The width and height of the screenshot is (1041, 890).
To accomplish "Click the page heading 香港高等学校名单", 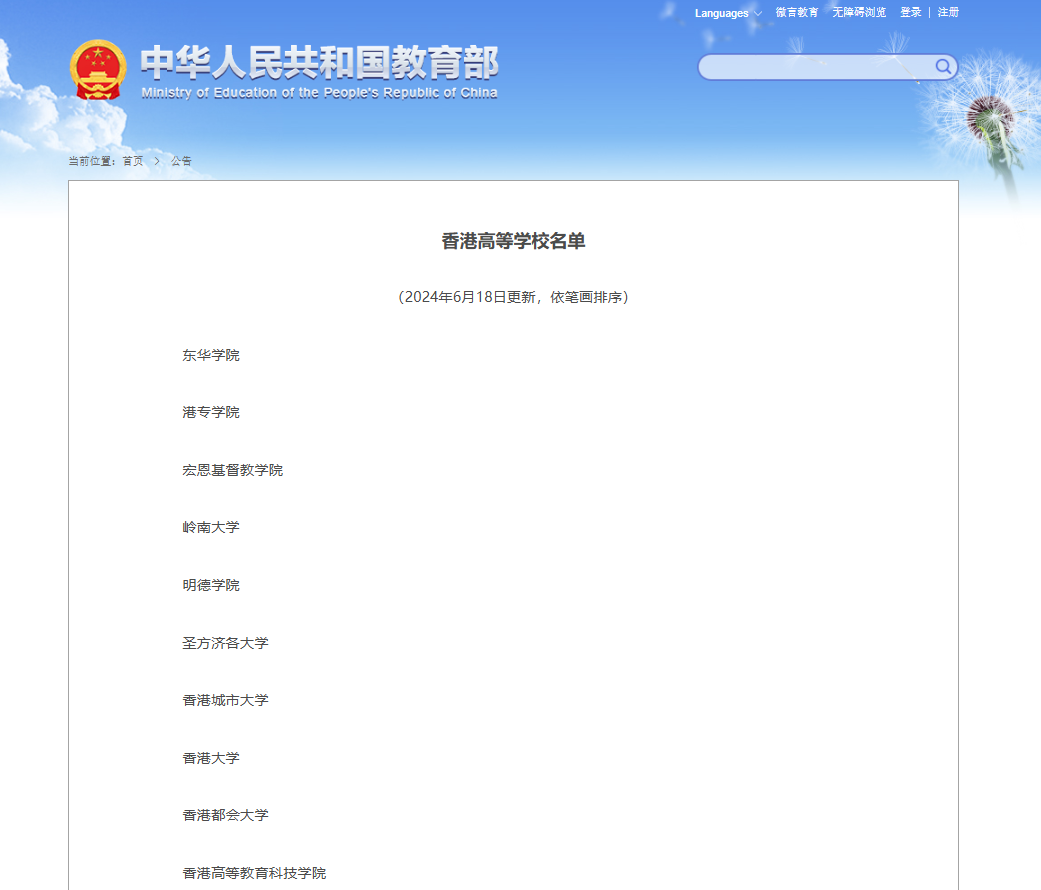I will [x=513, y=241].
